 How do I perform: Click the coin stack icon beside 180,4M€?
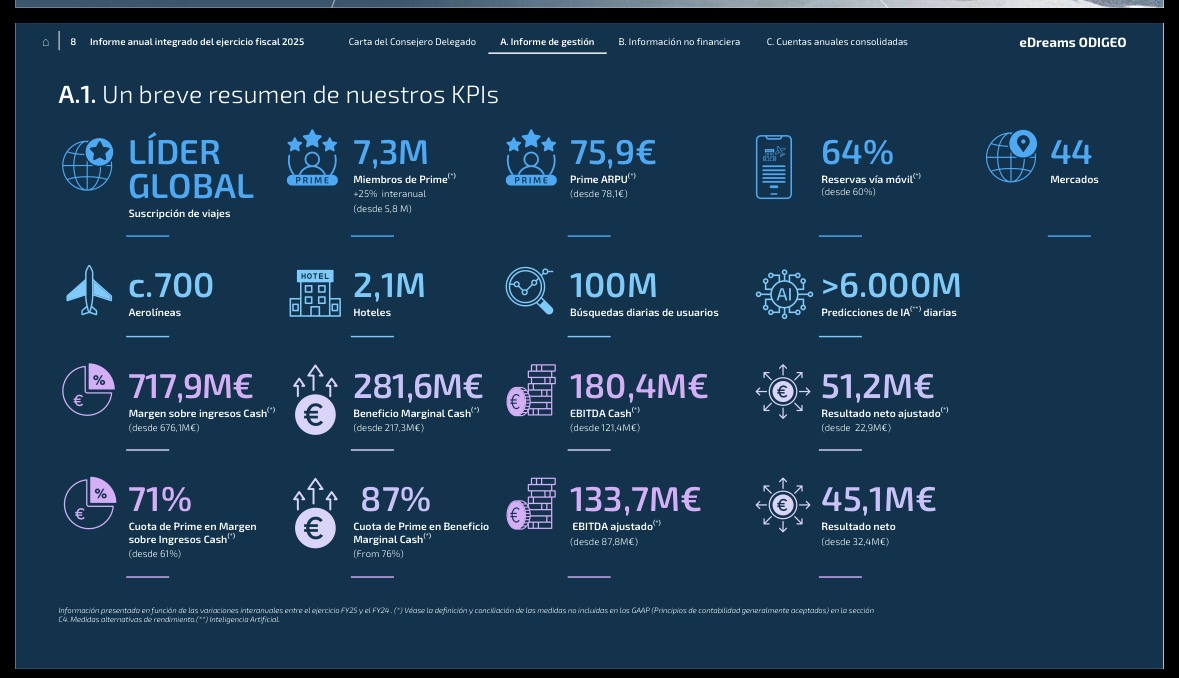point(531,390)
